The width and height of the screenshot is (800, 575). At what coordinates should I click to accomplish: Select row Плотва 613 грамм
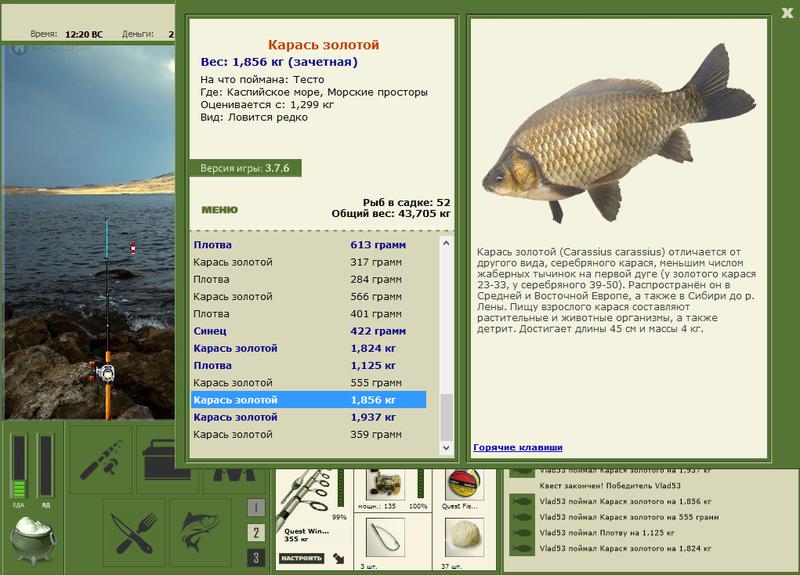pos(308,245)
